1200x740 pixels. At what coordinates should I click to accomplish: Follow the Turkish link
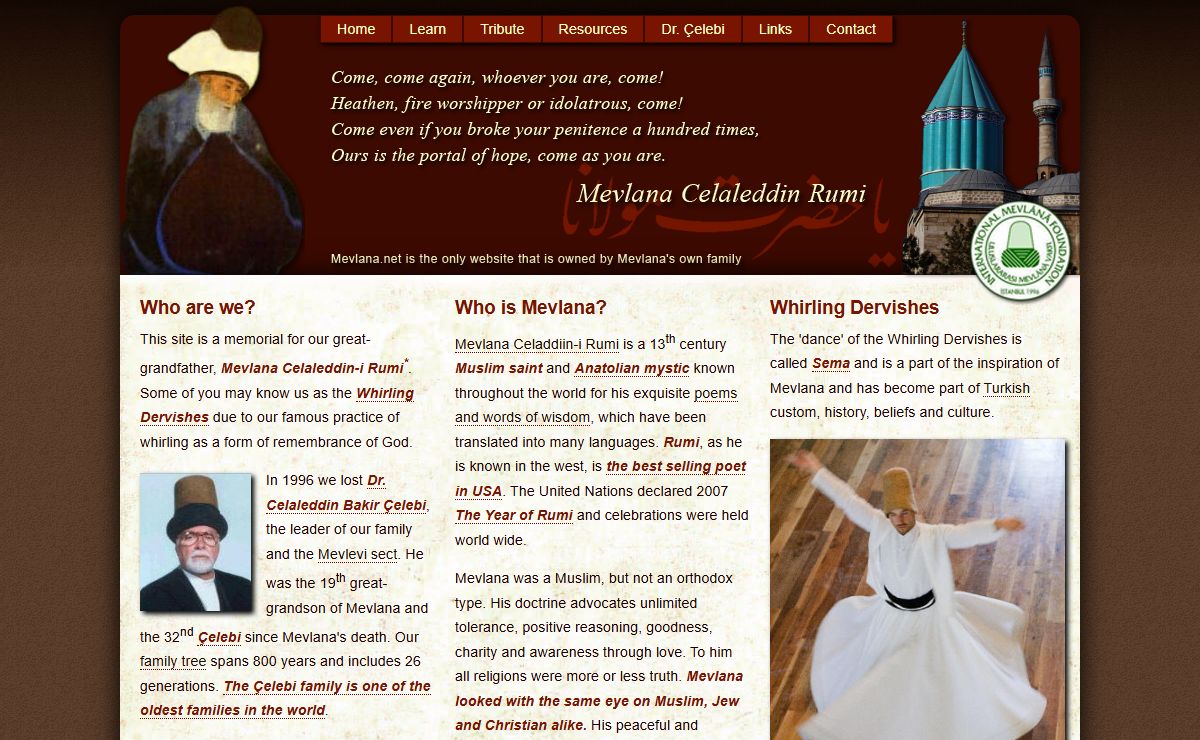click(1006, 388)
